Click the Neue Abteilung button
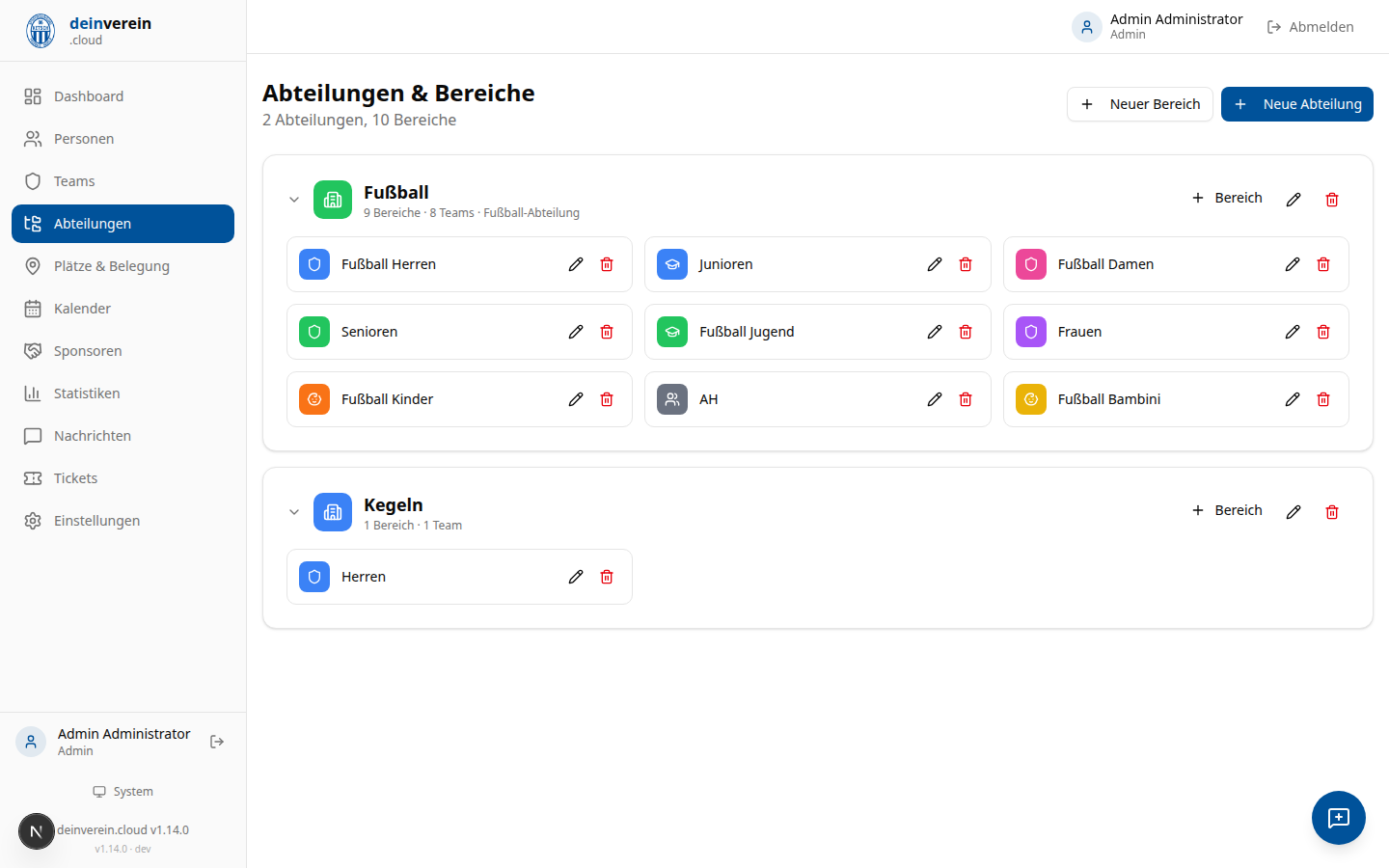Viewport: 1389px width, 868px height. point(1296,104)
